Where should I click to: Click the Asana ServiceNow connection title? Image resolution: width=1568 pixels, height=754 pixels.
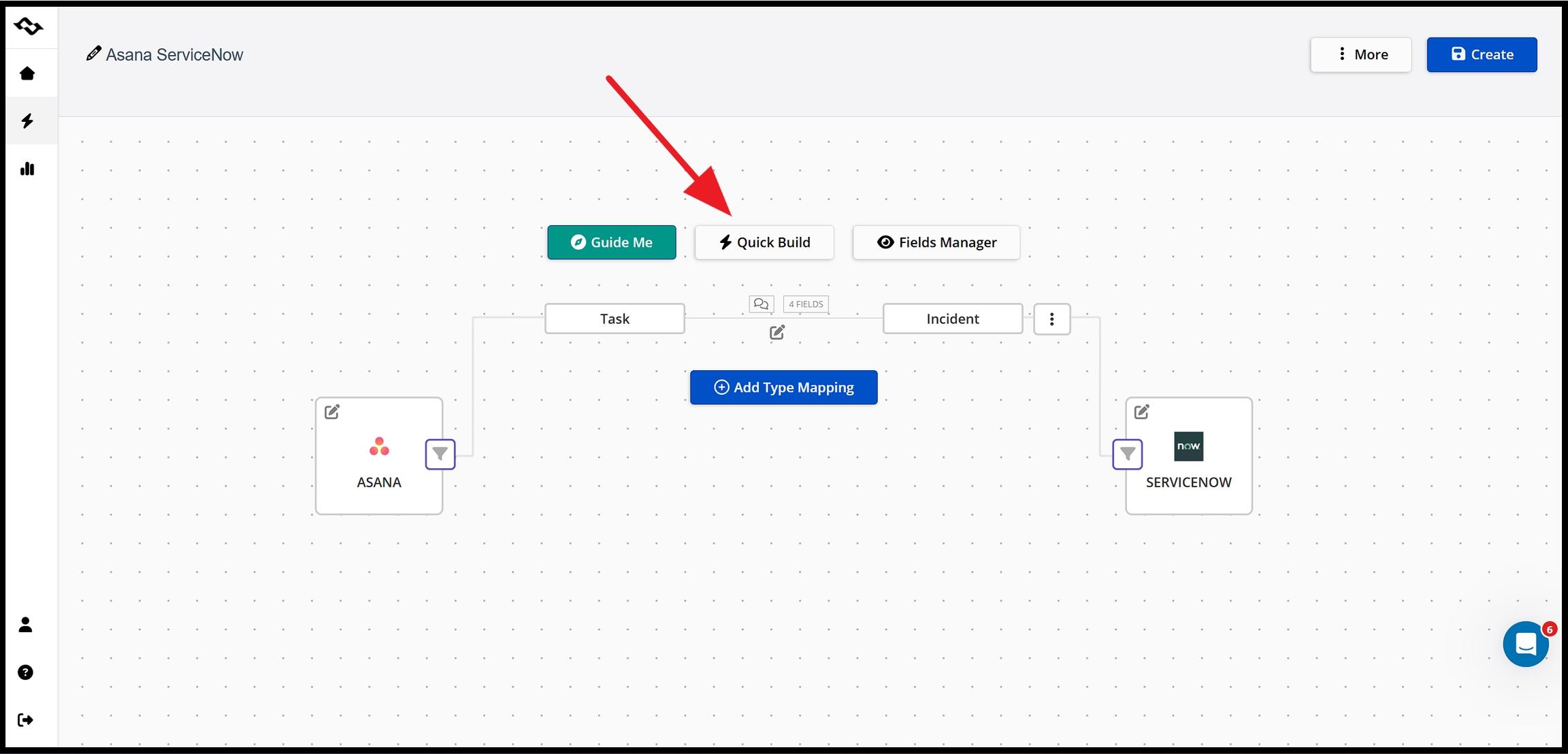tap(174, 54)
